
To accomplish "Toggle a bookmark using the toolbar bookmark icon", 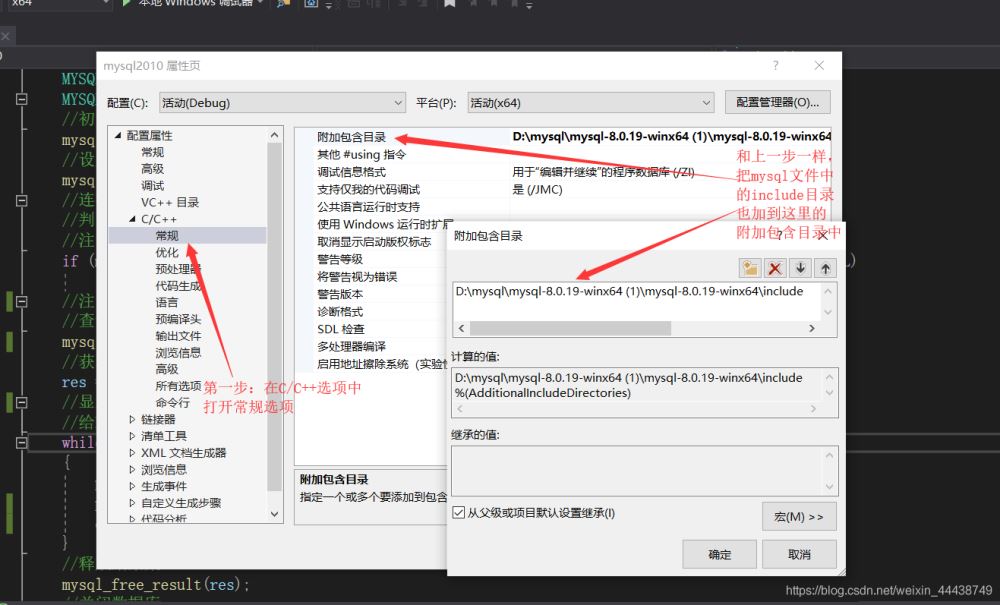I will 449,5.
